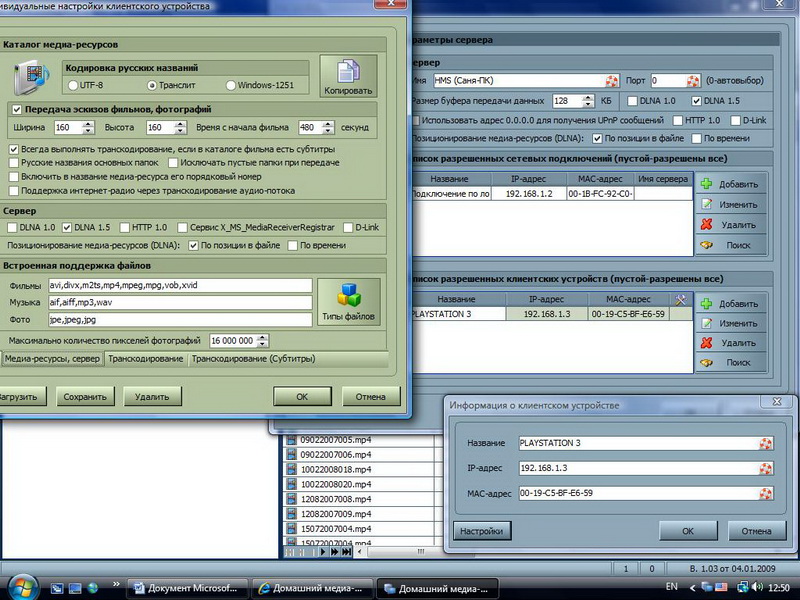Click file icon of 10022008018.mp4

pos(291,469)
